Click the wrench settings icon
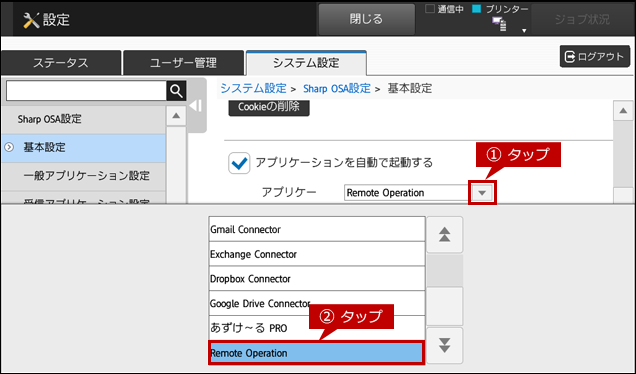 31,20
